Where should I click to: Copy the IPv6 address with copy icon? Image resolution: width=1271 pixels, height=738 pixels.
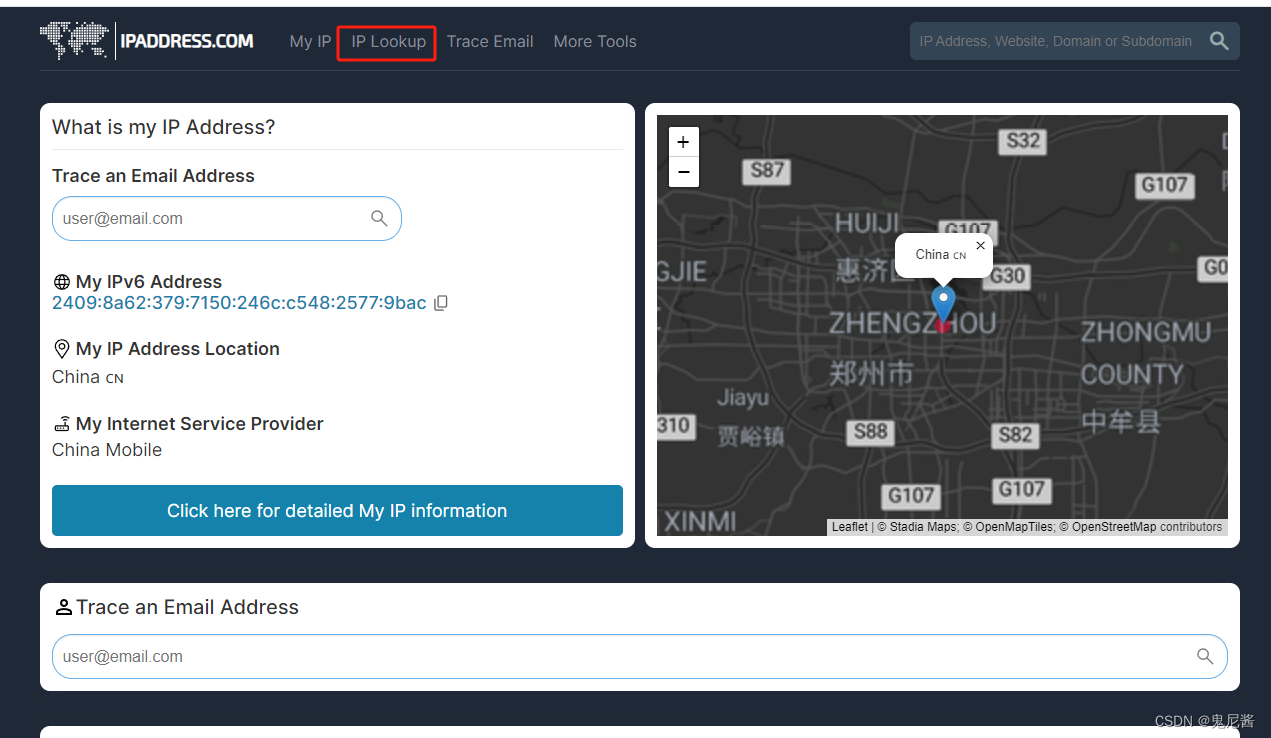coord(441,303)
